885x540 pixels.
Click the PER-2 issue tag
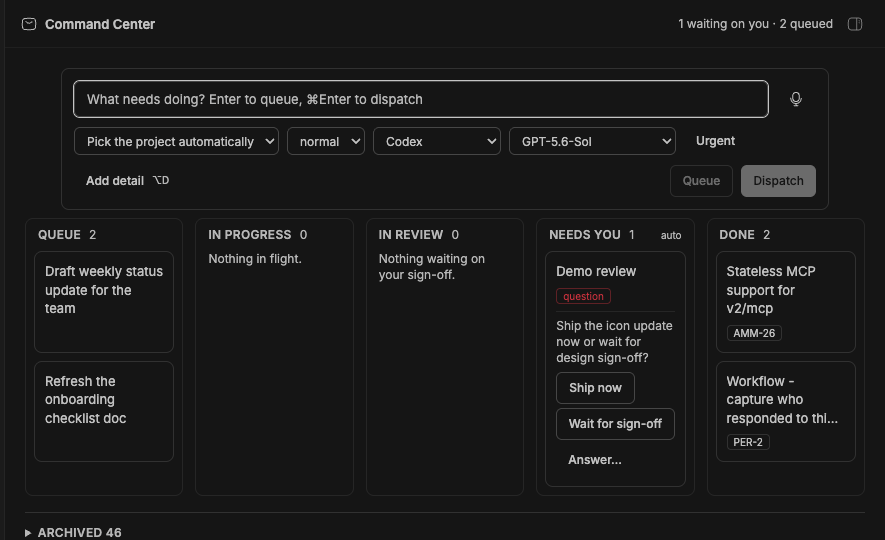(x=748, y=442)
